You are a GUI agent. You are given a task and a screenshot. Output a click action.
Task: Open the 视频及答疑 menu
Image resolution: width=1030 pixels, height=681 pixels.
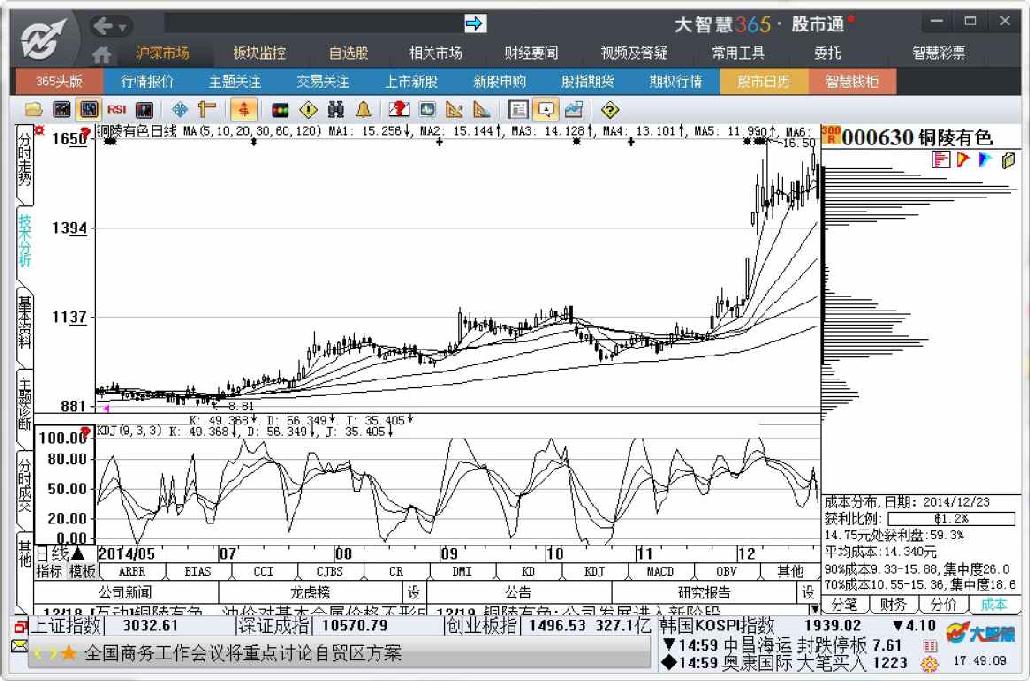pyautogui.click(x=634, y=53)
